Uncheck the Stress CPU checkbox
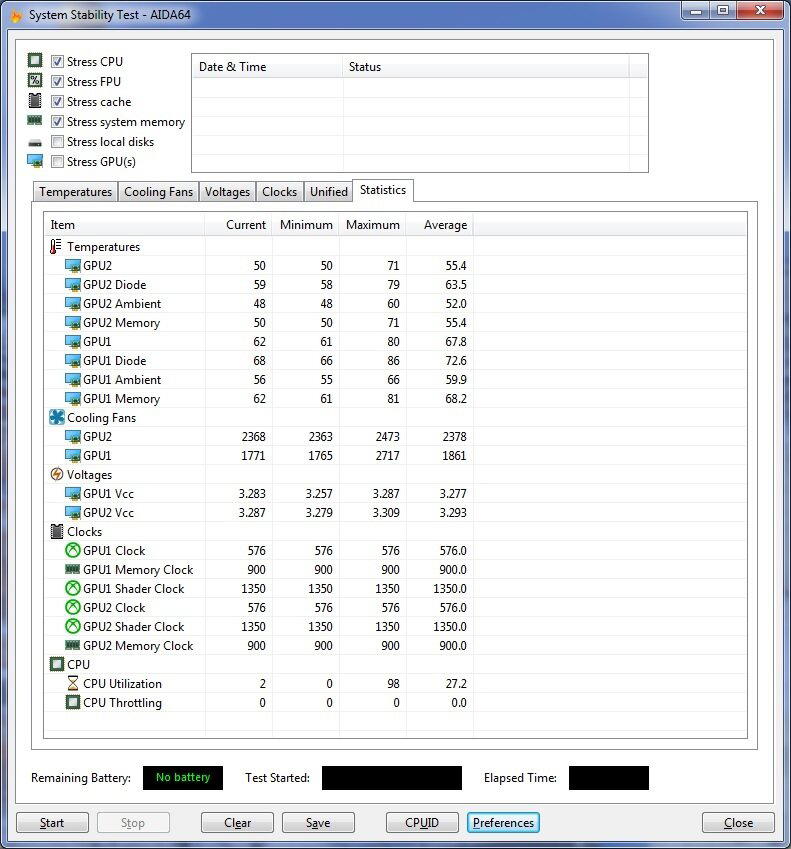791x849 pixels. (57, 61)
